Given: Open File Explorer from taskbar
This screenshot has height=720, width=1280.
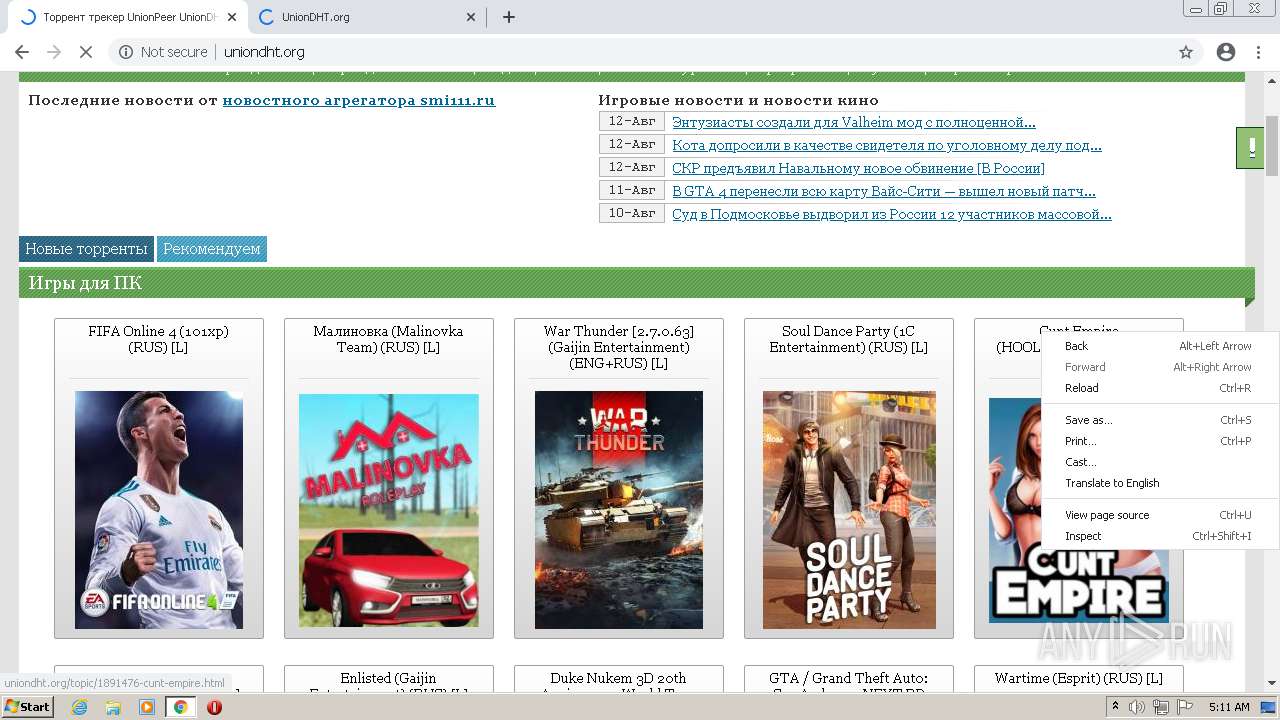Looking at the screenshot, I should (113, 707).
